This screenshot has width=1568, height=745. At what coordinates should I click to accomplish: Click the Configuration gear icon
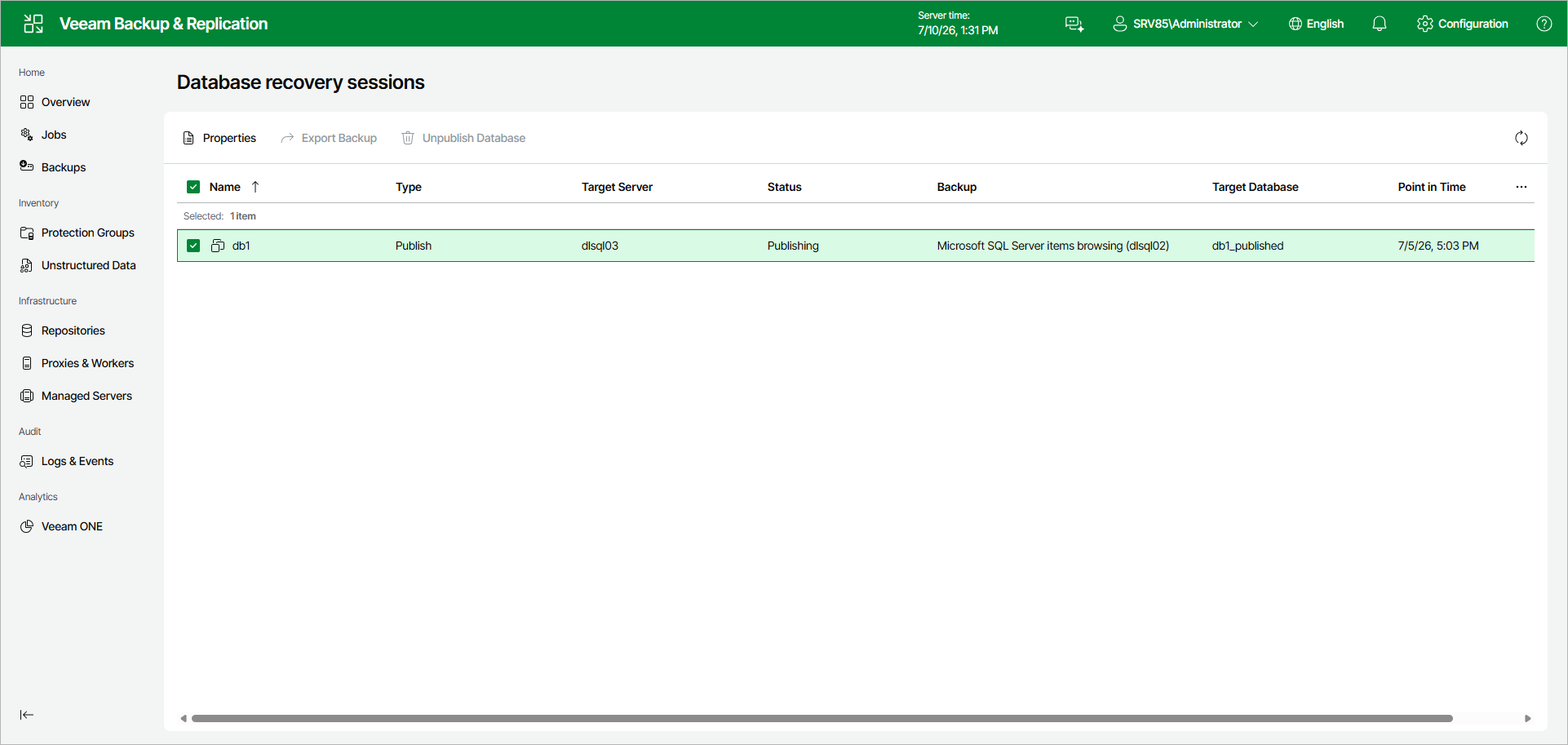click(1425, 24)
